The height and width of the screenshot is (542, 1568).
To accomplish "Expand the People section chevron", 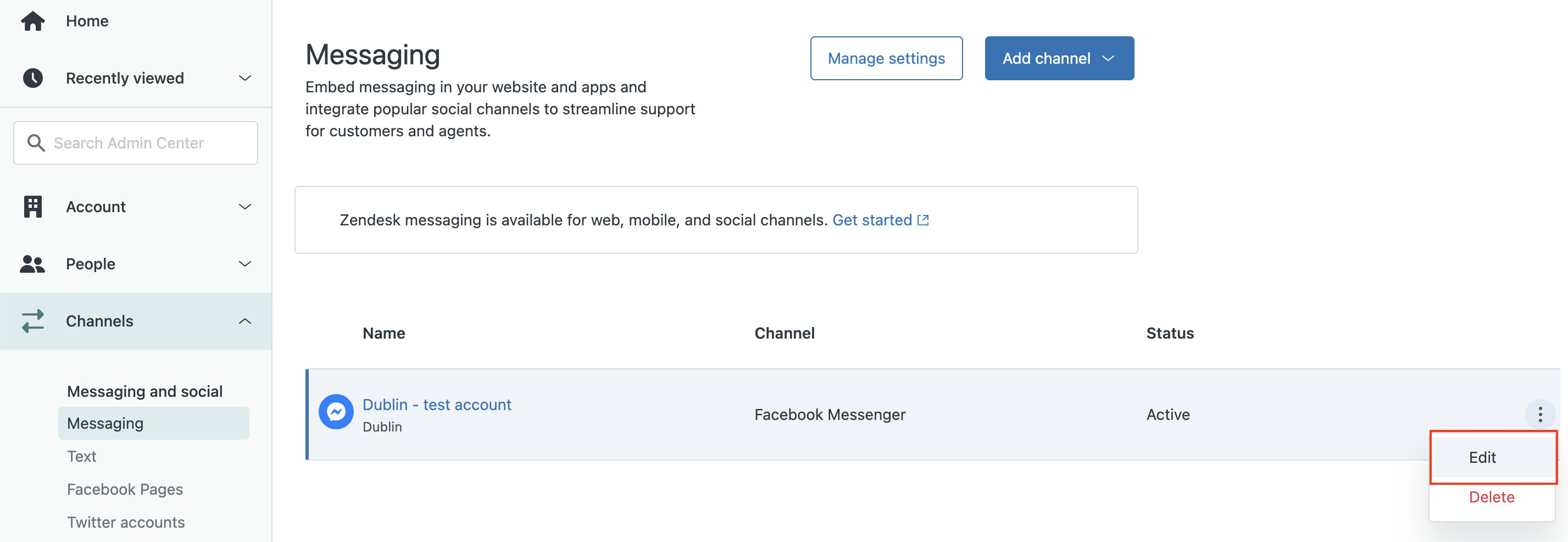I will pyautogui.click(x=244, y=264).
